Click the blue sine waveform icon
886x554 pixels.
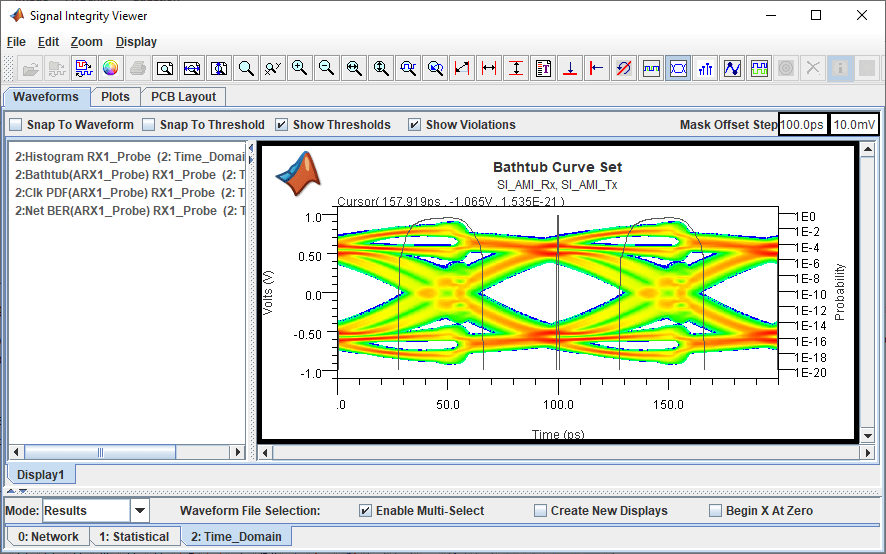732,69
